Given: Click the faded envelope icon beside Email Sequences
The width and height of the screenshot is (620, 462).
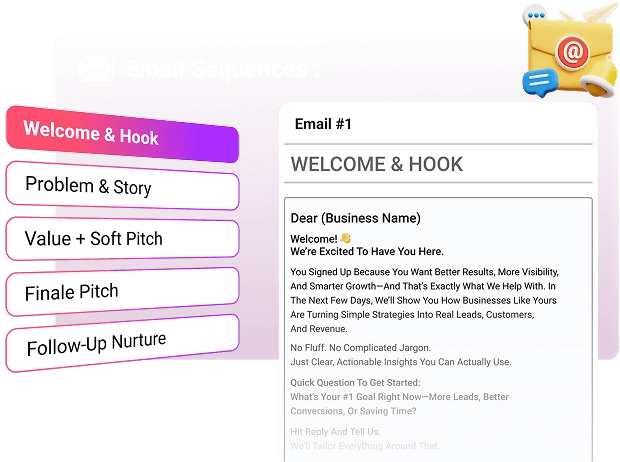Looking at the screenshot, I should (96, 69).
